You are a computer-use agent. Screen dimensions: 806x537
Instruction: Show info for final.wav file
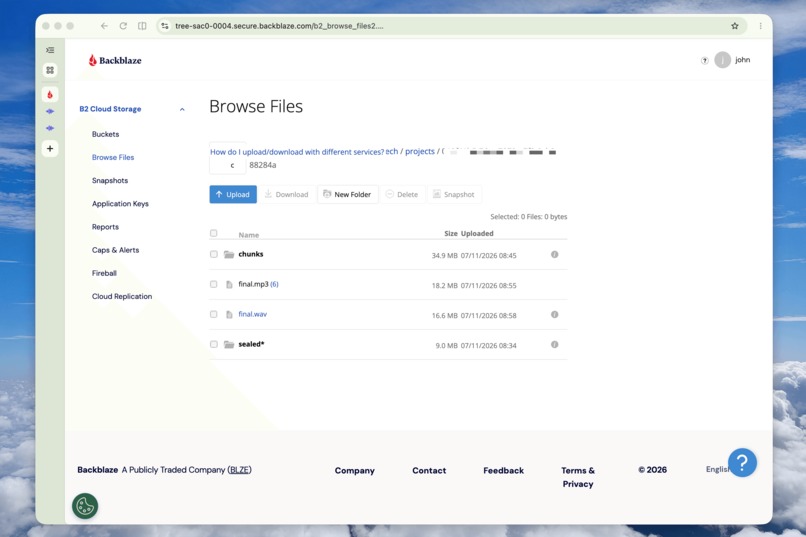click(555, 314)
